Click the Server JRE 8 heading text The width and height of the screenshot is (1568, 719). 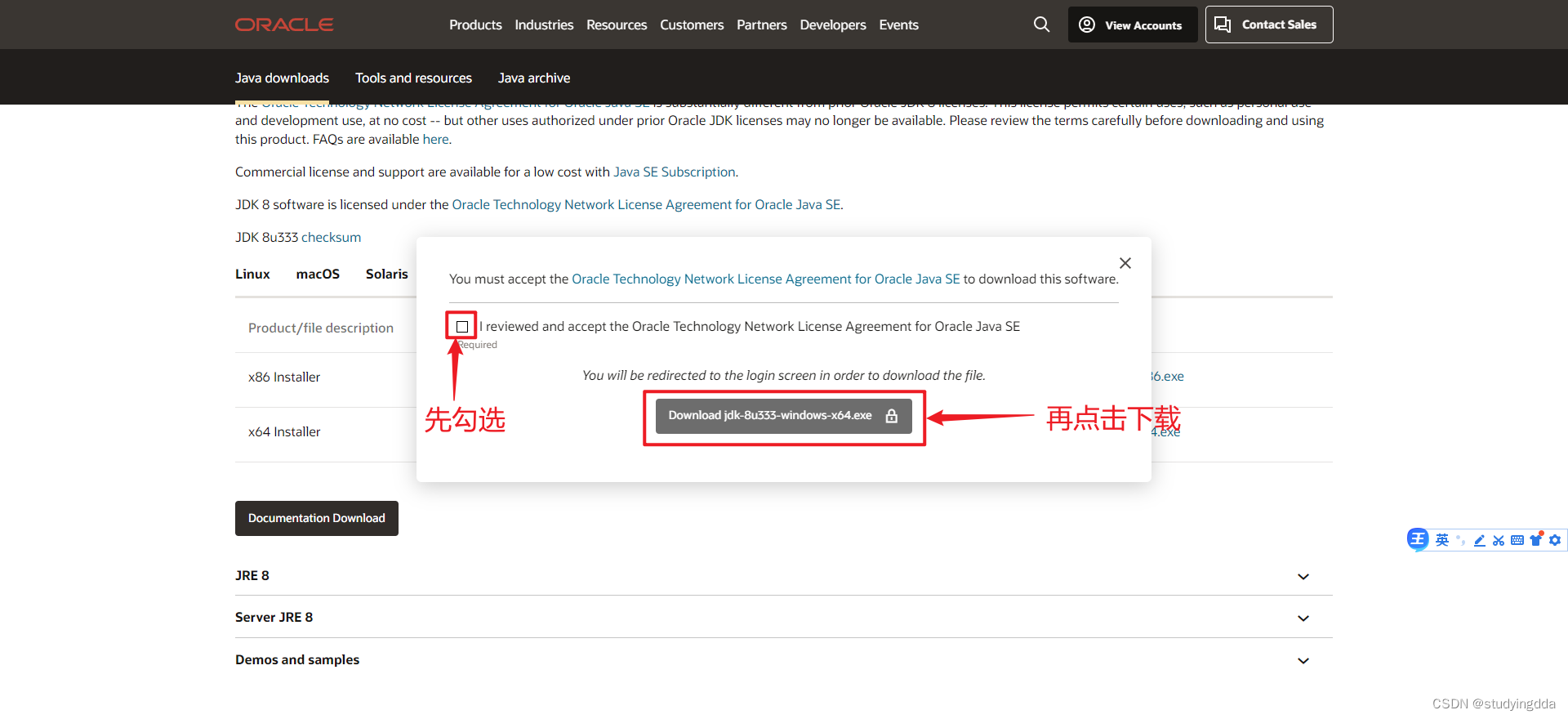(x=274, y=617)
